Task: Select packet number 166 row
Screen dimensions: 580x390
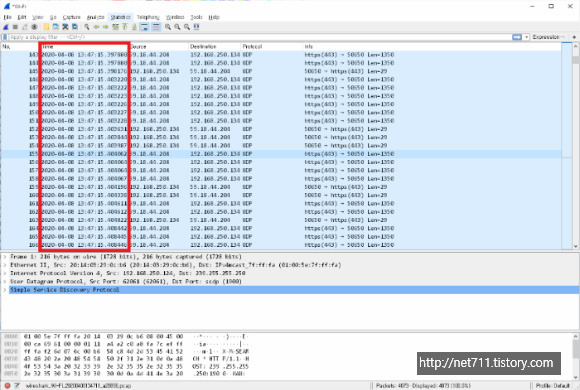Action: point(281,245)
